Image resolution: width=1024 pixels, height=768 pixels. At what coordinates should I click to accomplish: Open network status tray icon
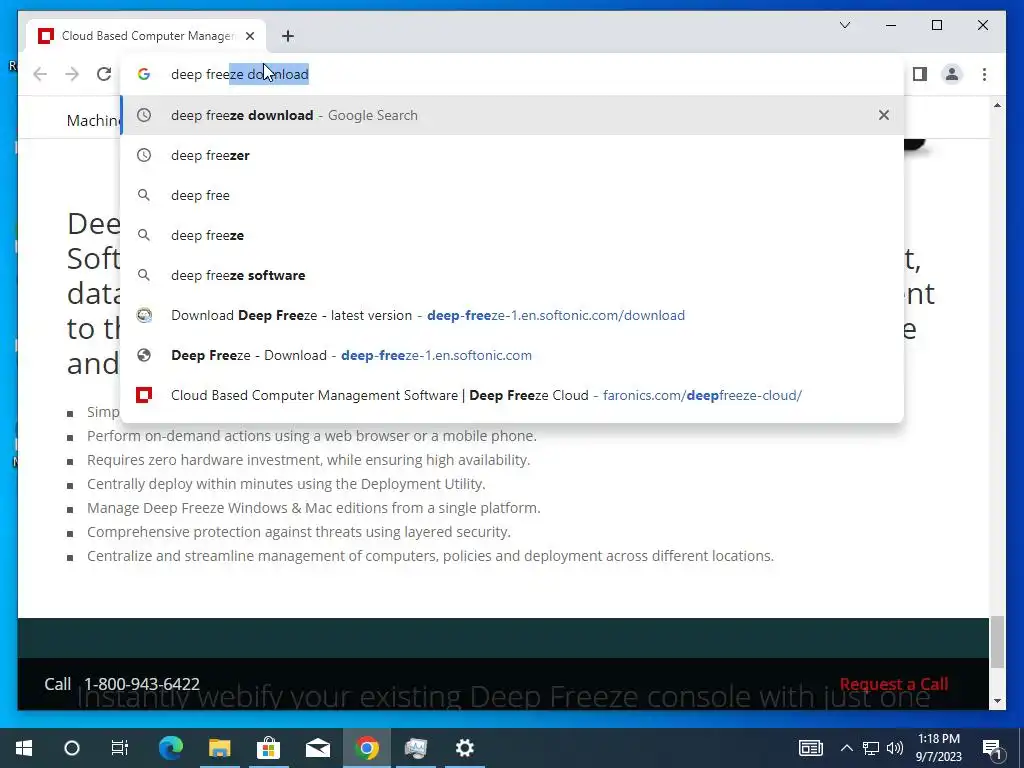tap(871, 748)
